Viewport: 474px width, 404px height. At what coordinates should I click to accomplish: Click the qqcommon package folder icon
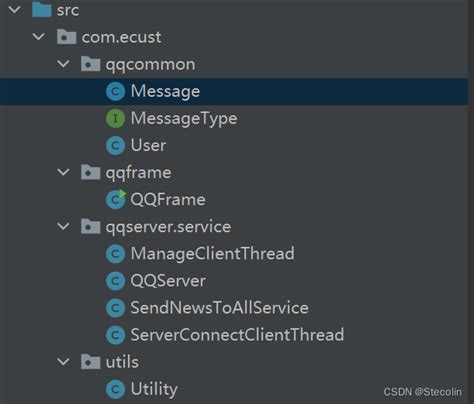point(91,64)
